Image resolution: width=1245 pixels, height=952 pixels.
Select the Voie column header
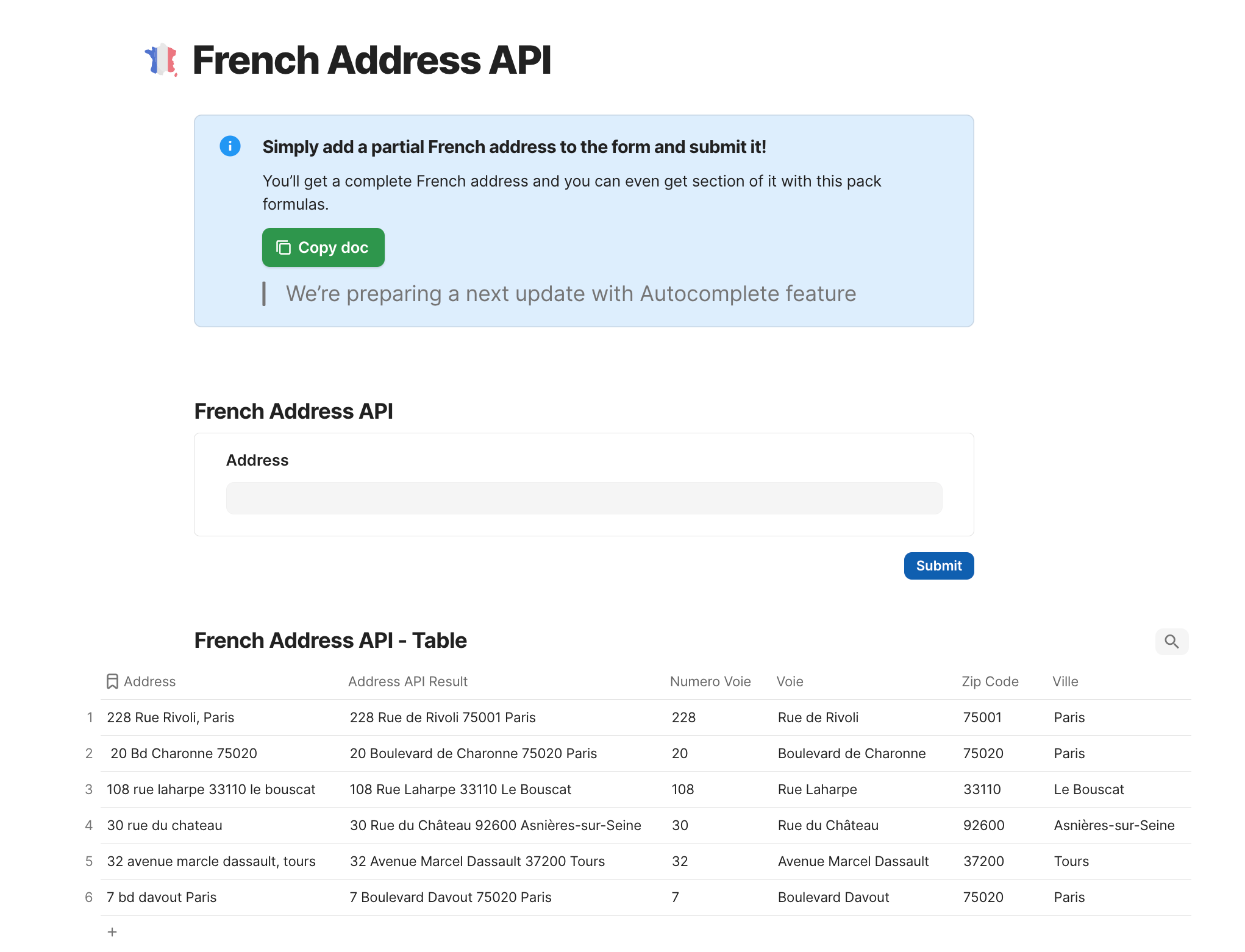tap(790, 681)
